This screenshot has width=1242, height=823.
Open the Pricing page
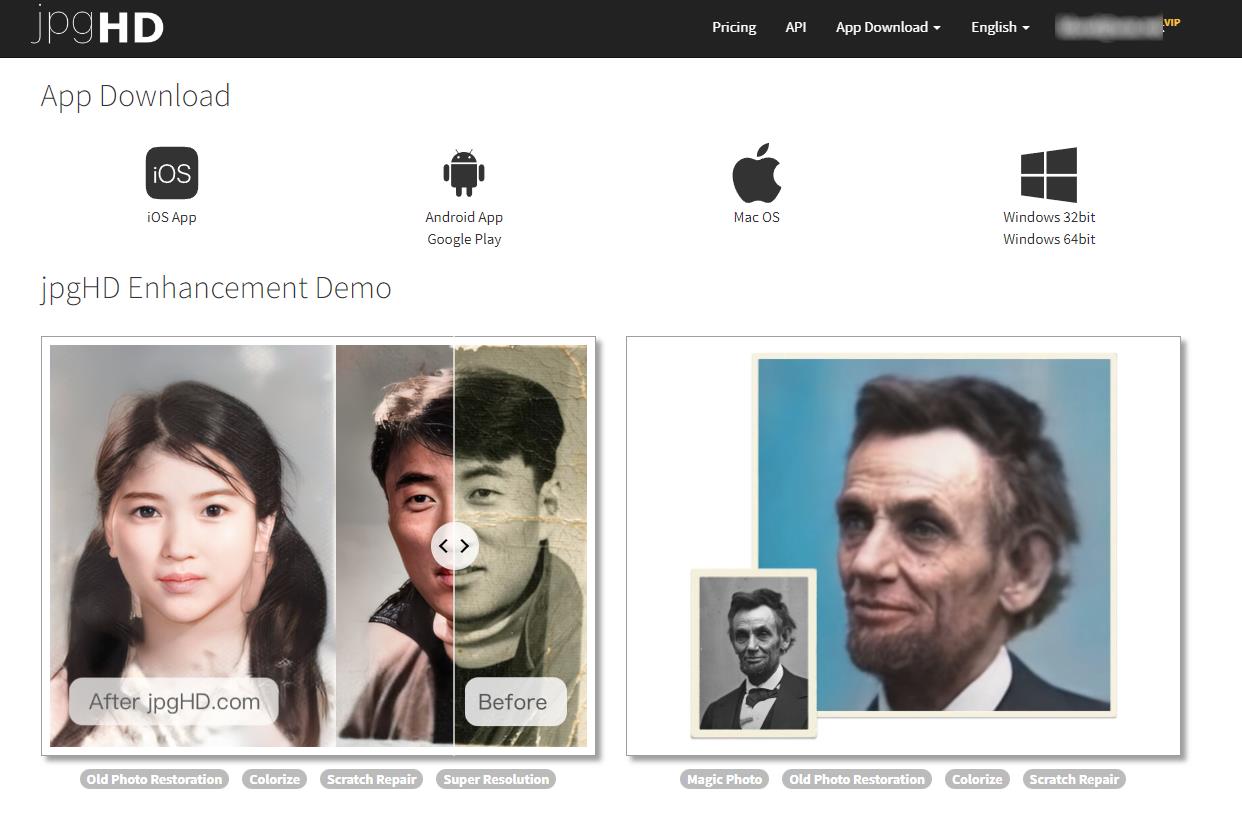(733, 27)
